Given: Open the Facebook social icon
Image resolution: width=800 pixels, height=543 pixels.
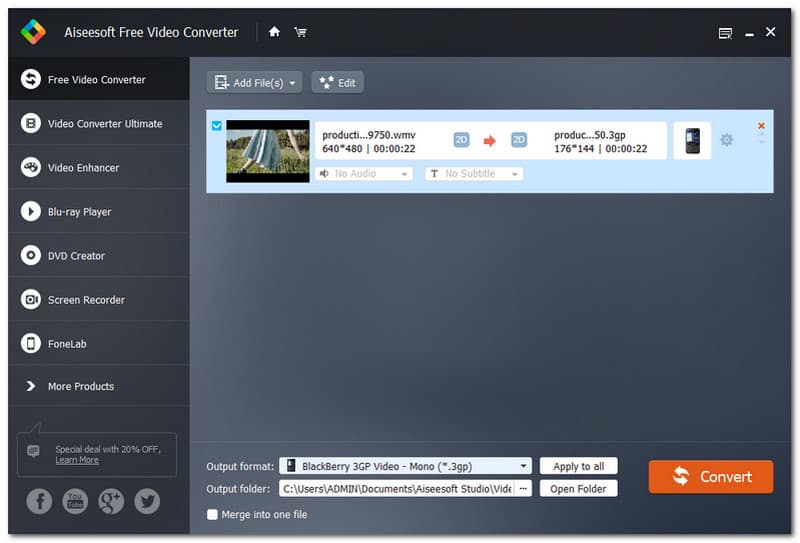Looking at the screenshot, I should (39, 501).
